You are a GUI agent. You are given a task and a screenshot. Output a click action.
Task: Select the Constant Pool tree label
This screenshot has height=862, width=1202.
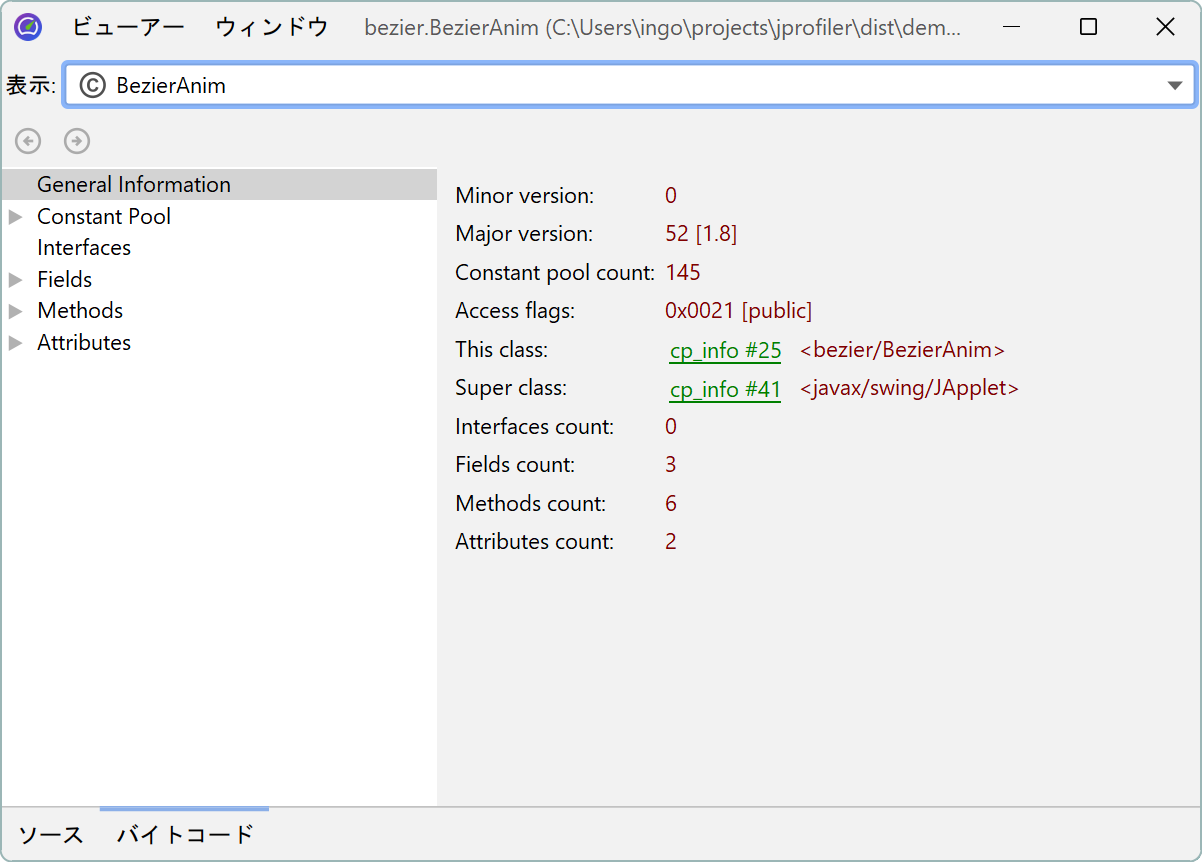(x=104, y=217)
